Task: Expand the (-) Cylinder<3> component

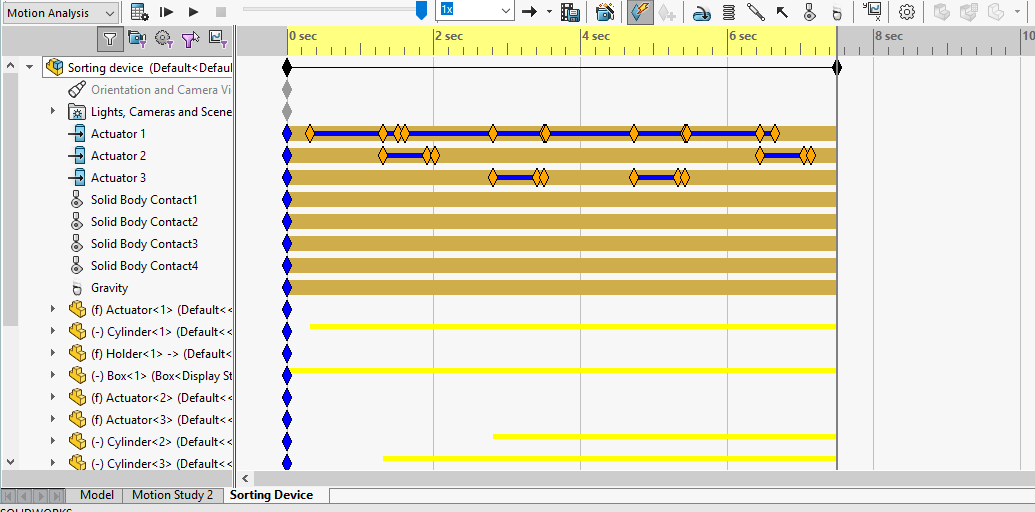Action: pos(53,463)
